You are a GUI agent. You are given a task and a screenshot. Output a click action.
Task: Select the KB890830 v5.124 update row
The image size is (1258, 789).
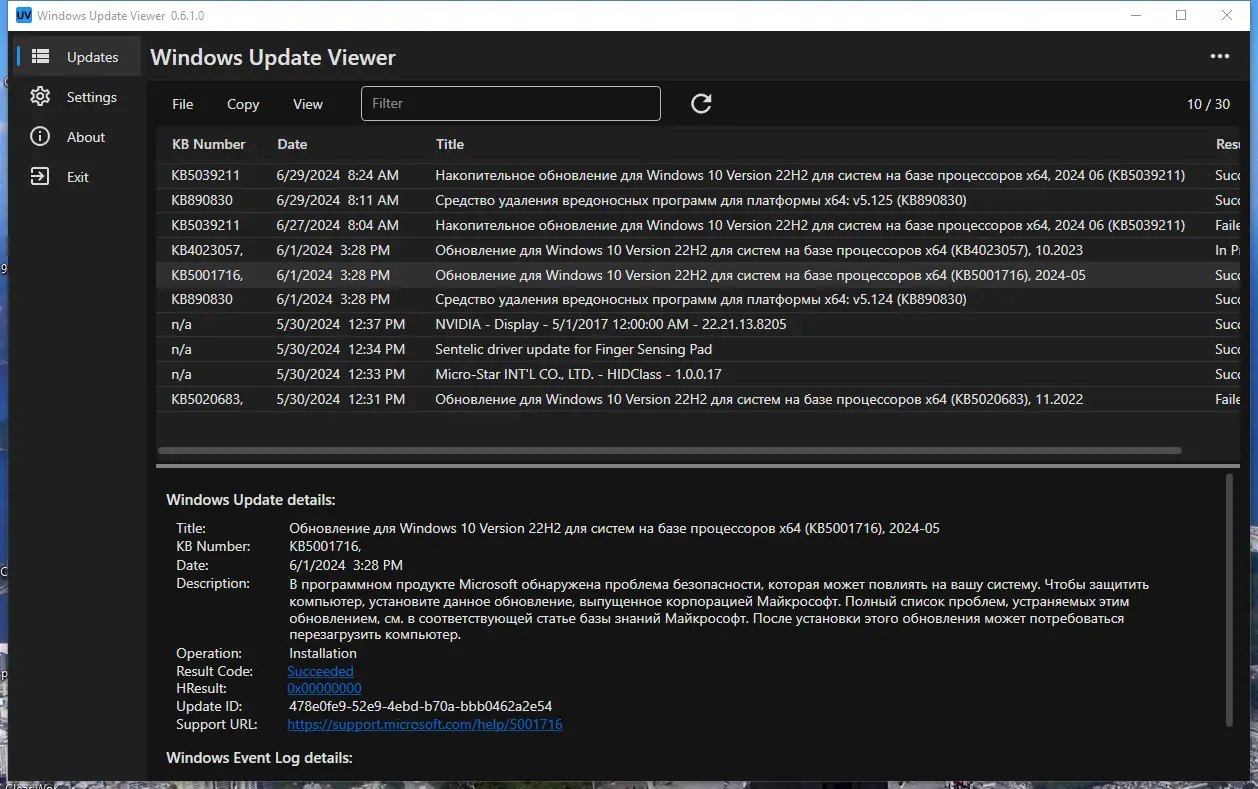698,299
